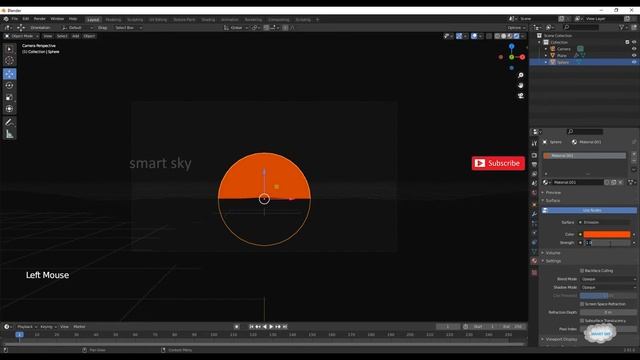Click the outliner search field
The image size is (640, 360).
click(x=581, y=27)
